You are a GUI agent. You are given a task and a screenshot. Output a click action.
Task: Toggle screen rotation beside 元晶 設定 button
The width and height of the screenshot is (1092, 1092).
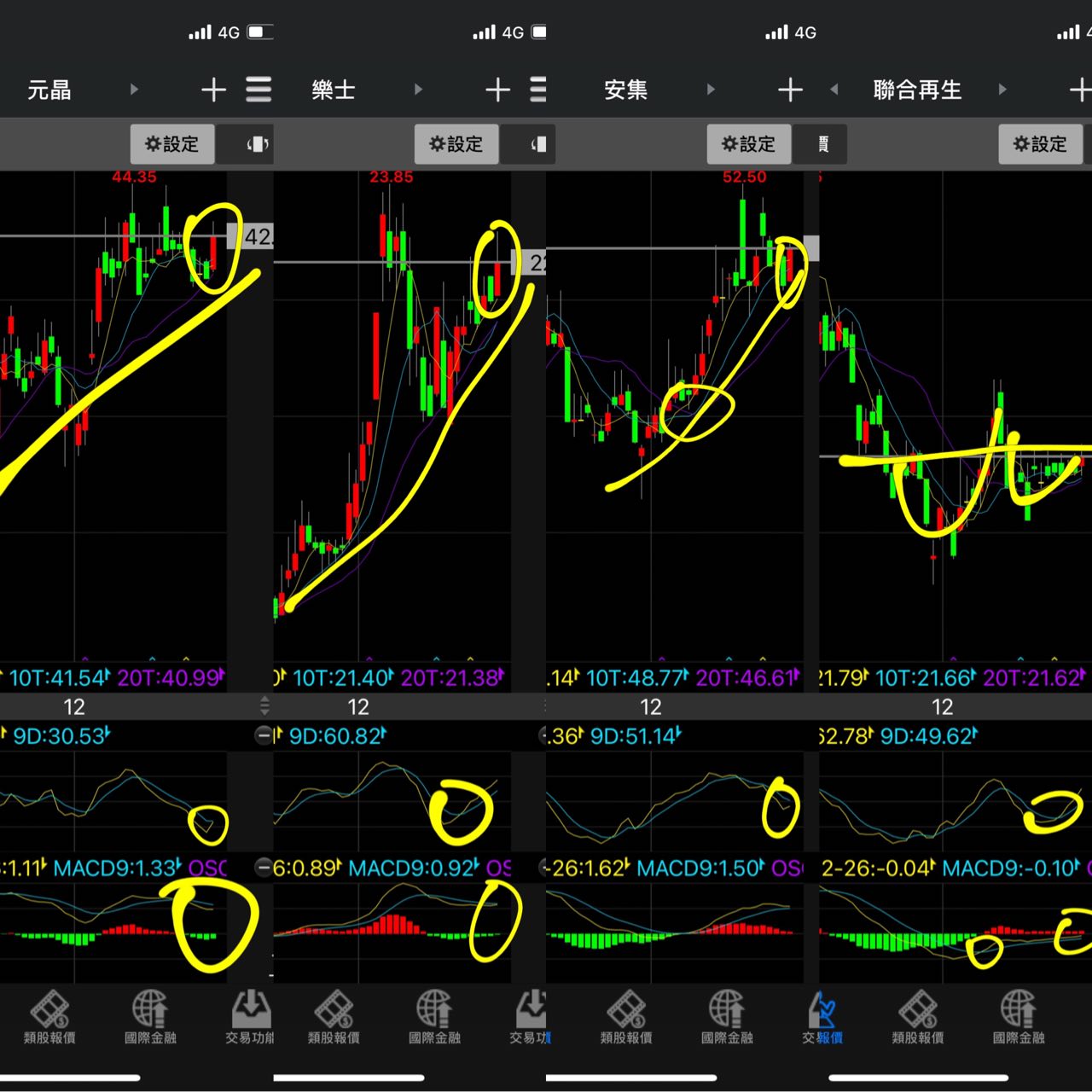[257, 144]
